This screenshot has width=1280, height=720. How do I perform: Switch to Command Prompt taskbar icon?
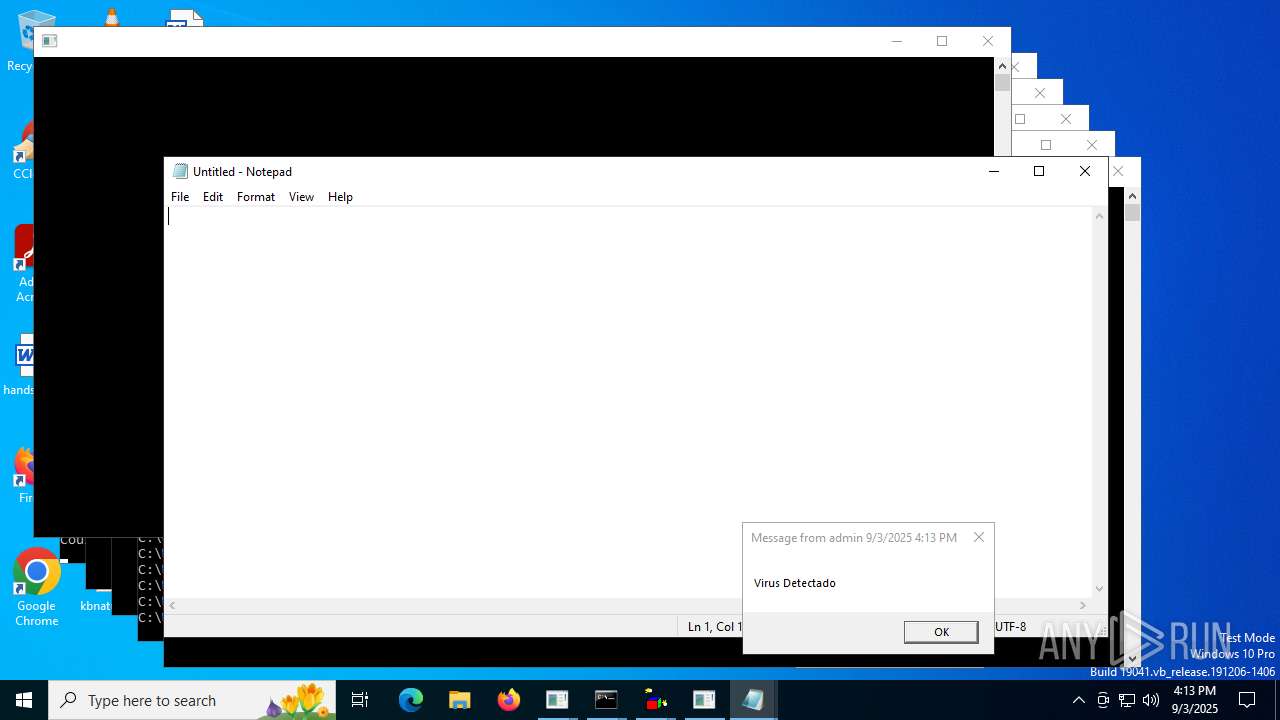(606, 700)
